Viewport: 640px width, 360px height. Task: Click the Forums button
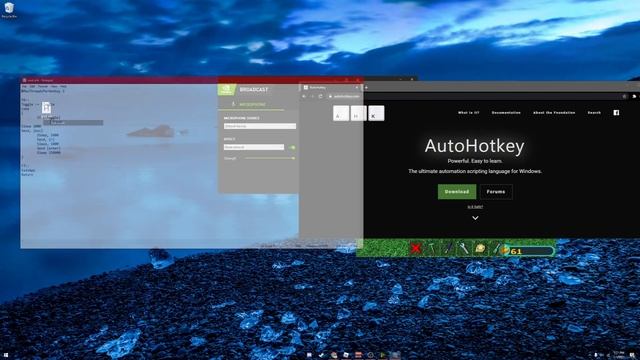point(496,191)
